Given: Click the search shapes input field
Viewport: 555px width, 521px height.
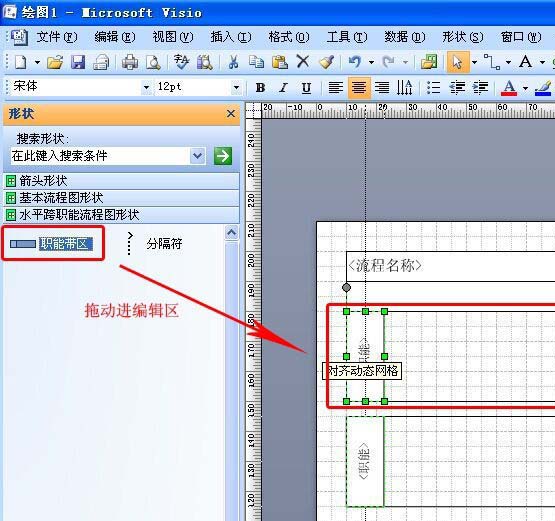Looking at the screenshot, I should tap(100, 156).
